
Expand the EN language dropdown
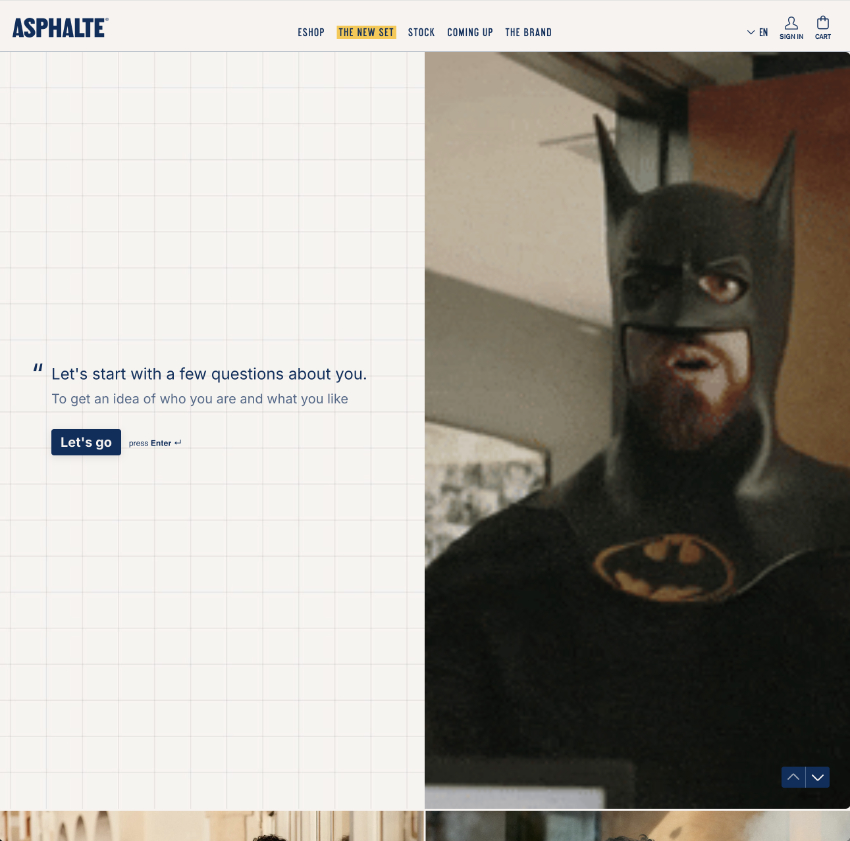(x=757, y=32)
